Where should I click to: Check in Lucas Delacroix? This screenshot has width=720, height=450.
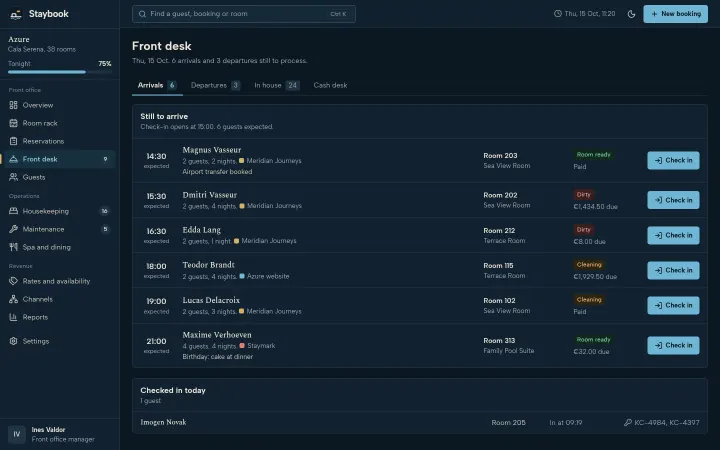[673, 305]
